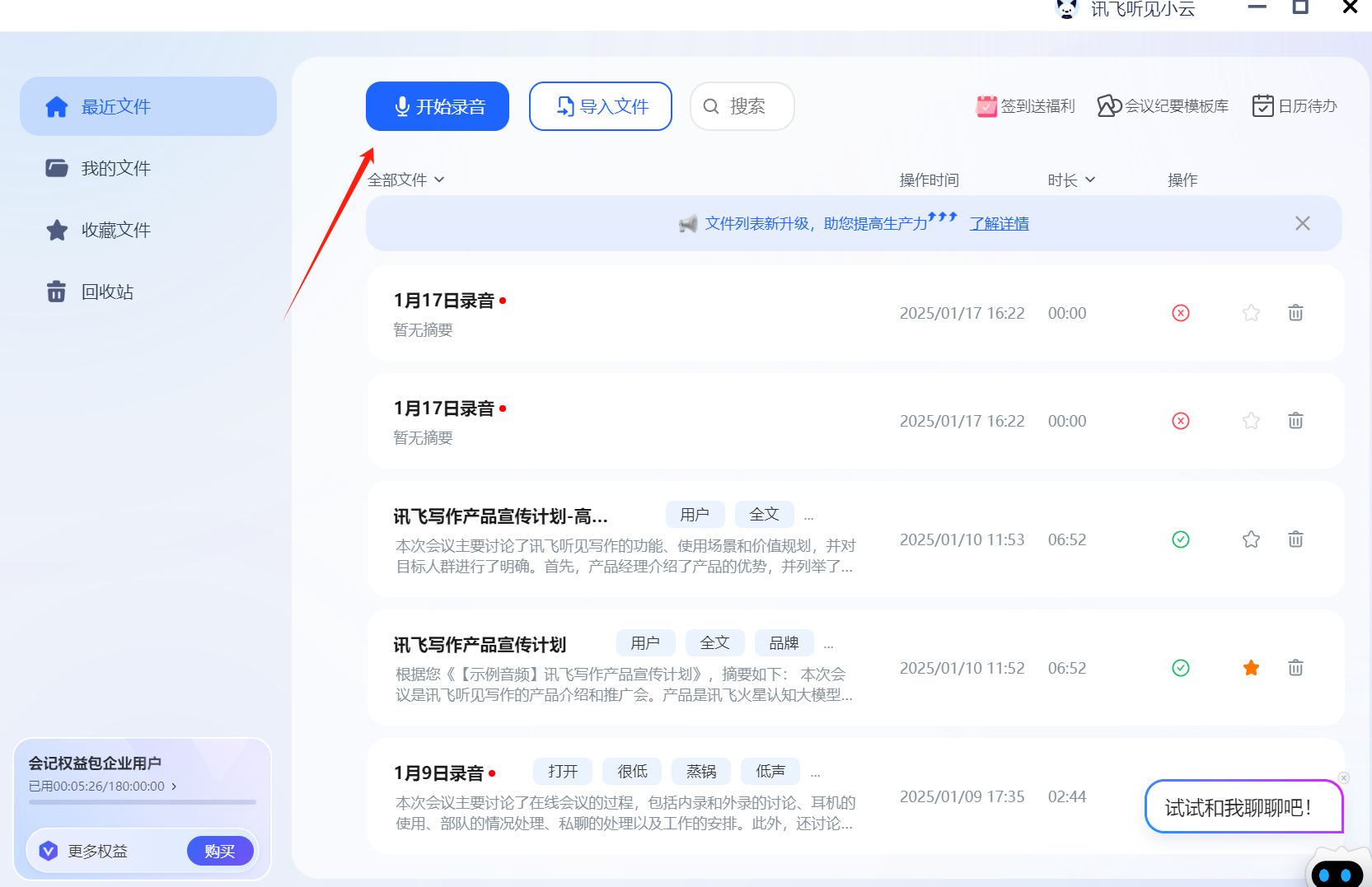
Task: Click the 蒸锅 tag on 1月9日录音
Action: coord(701,772)
